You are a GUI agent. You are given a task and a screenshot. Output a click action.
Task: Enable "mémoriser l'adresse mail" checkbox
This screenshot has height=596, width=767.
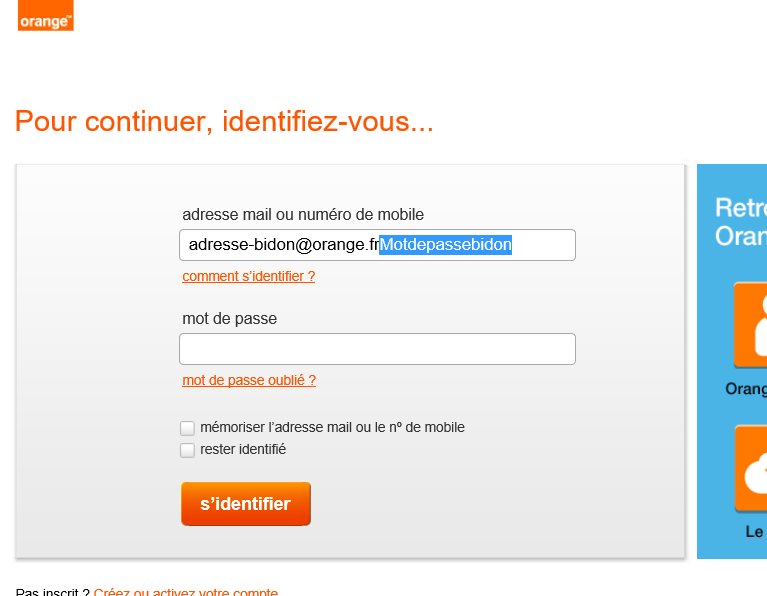pos(187,428)
